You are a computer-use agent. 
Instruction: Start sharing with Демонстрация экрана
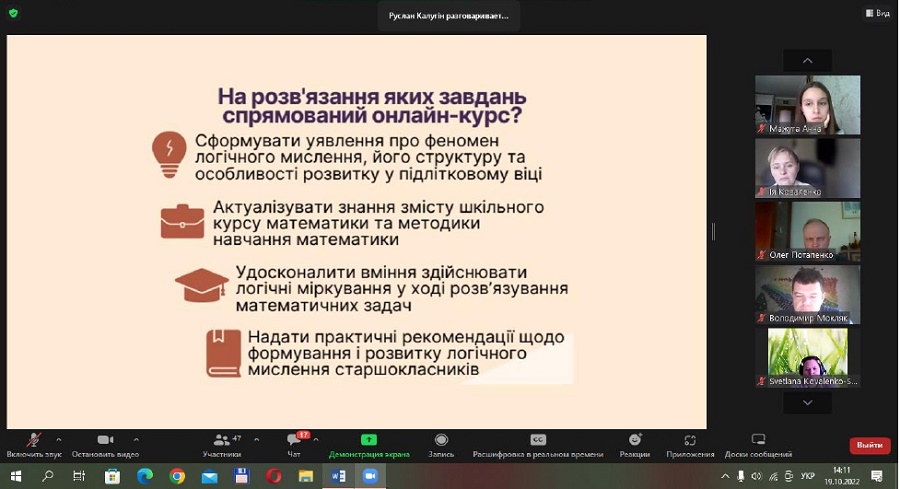click(369, 444)
